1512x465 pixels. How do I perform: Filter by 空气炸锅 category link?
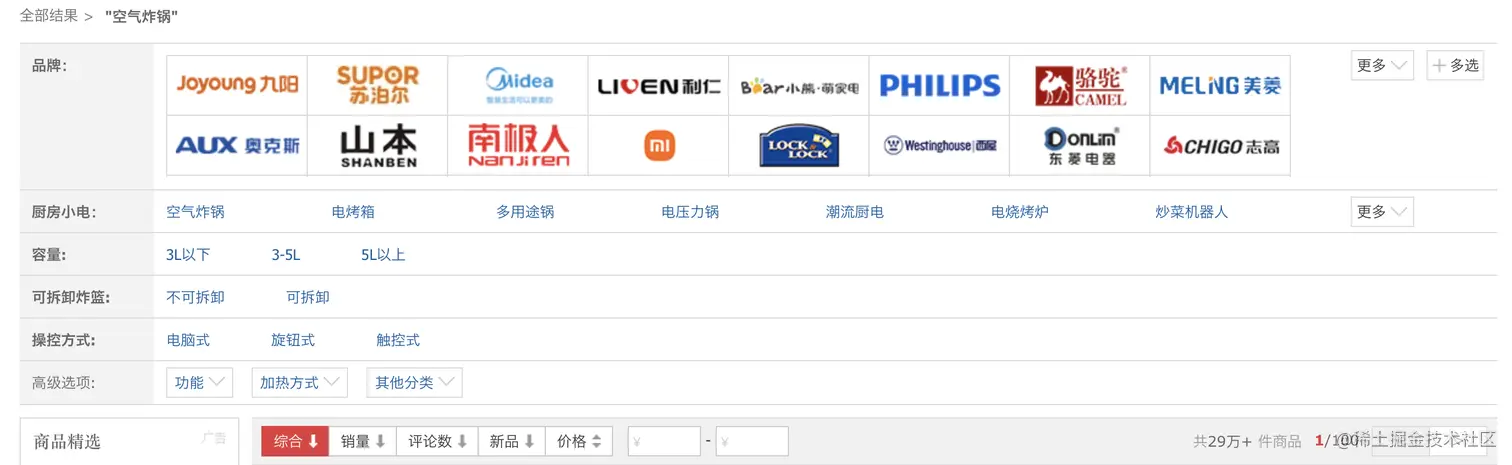coord(195,212)
